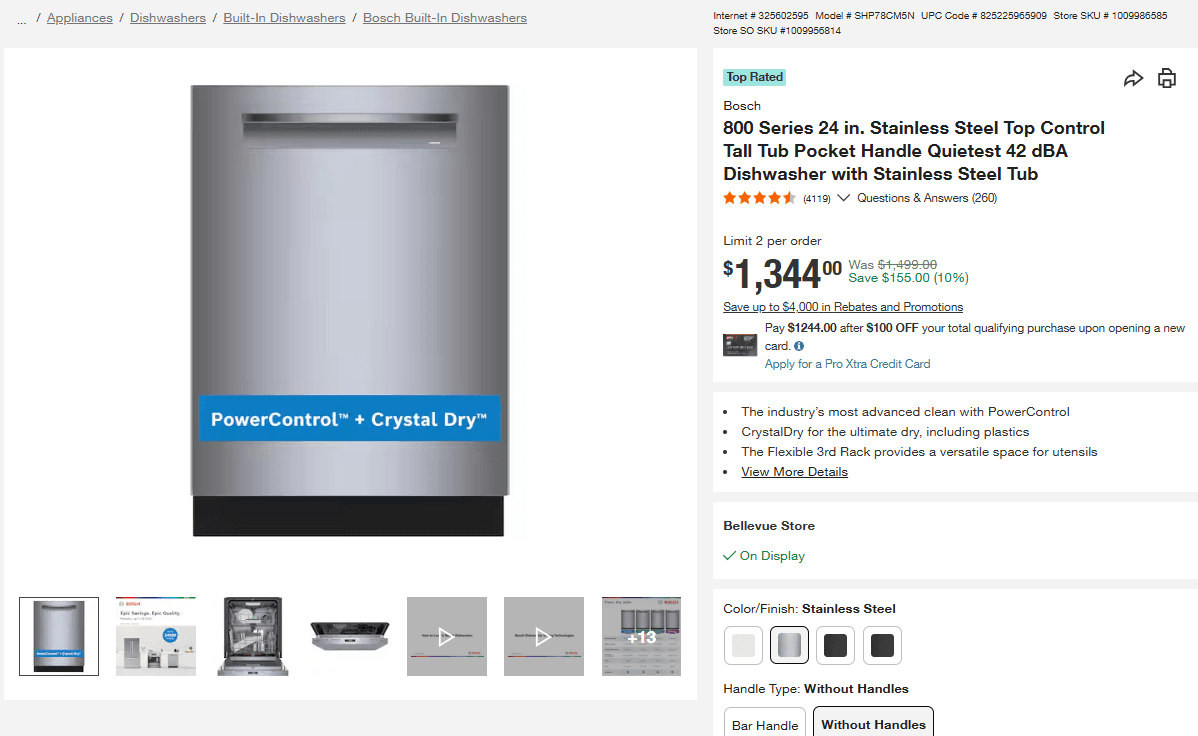Image resolution: width=1198 pixels, height=736 pixels.
Task: Share this dishwasher using the share icon
Action: point(1134,77)
